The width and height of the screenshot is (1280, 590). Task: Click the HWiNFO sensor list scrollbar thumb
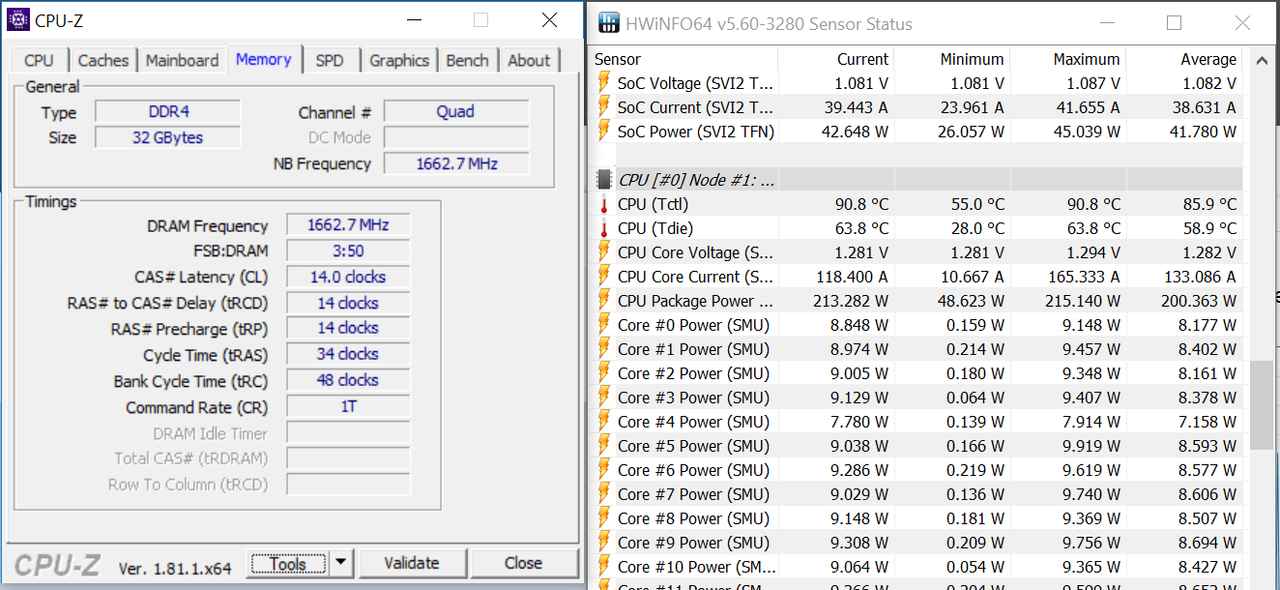click(x=1262, y=405)
